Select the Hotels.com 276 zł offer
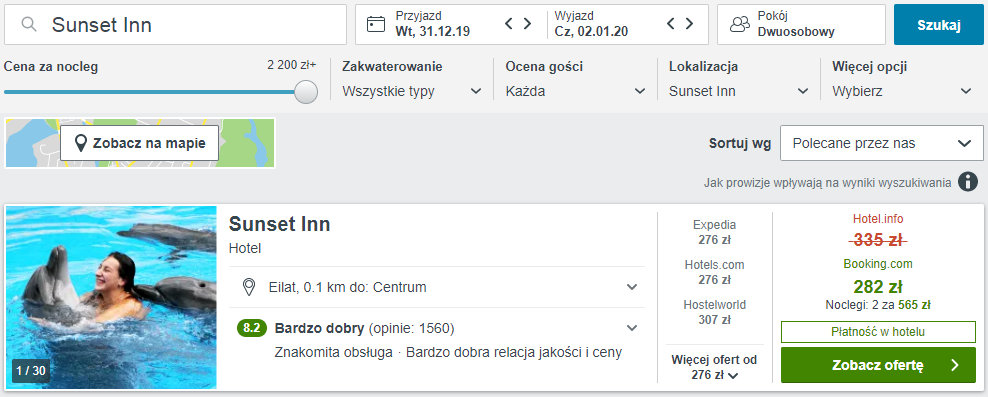 [715, 272]
